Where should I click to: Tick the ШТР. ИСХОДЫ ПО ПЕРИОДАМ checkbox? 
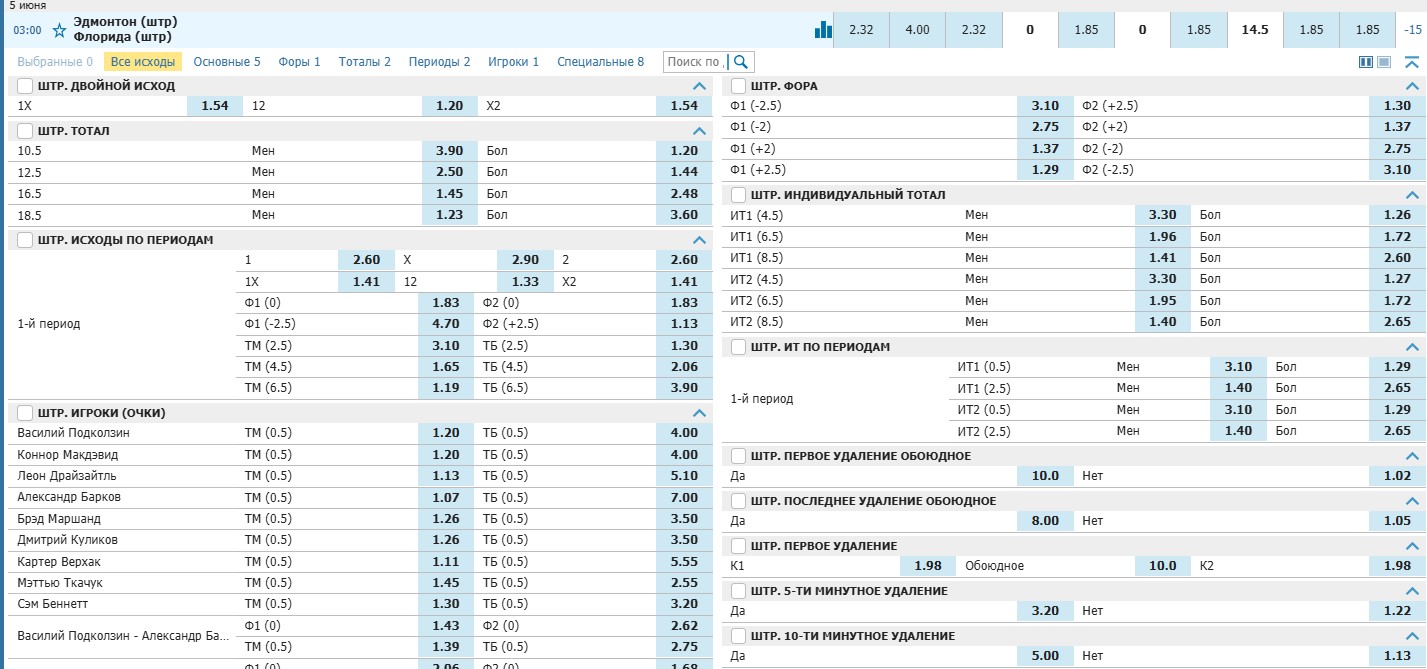pyautogui.click(x=25, y=240)
